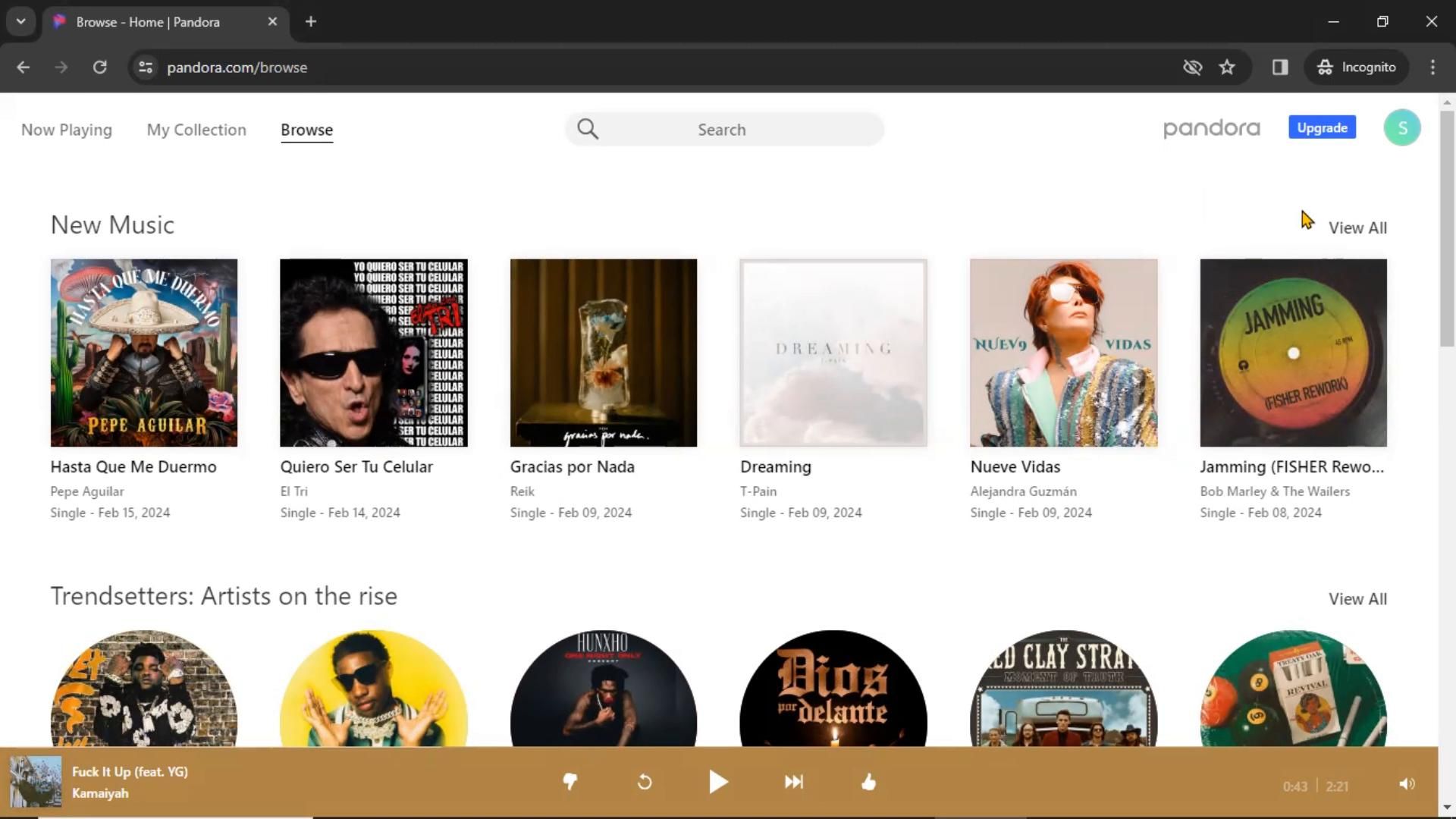Viewport: 1456px width, 819px height.
Task: Toggle play/pause for current track
Action: tap(719, 782)
